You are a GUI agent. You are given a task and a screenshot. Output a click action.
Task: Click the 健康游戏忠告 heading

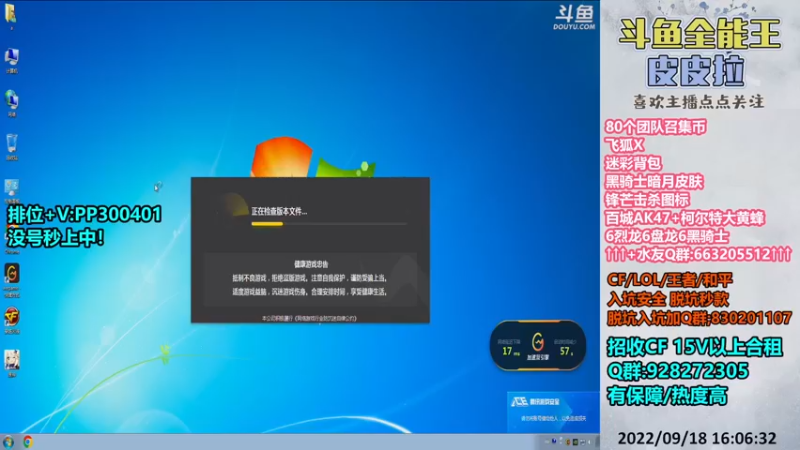[x=311, y=264]
